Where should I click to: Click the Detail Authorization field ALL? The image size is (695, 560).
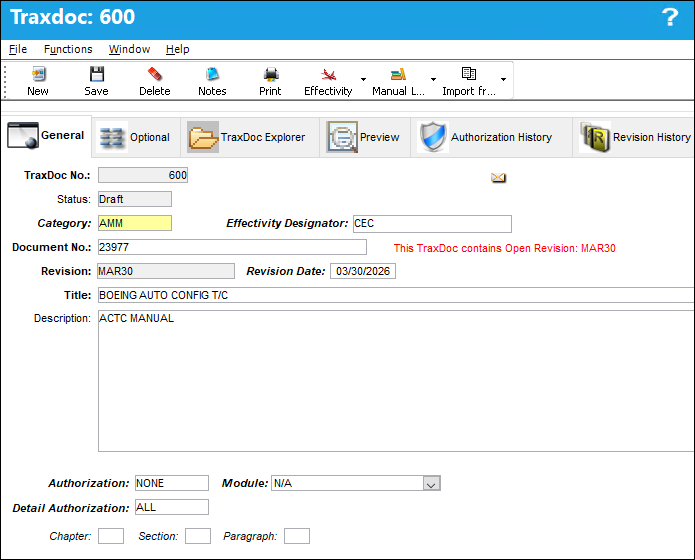point(172,507)
